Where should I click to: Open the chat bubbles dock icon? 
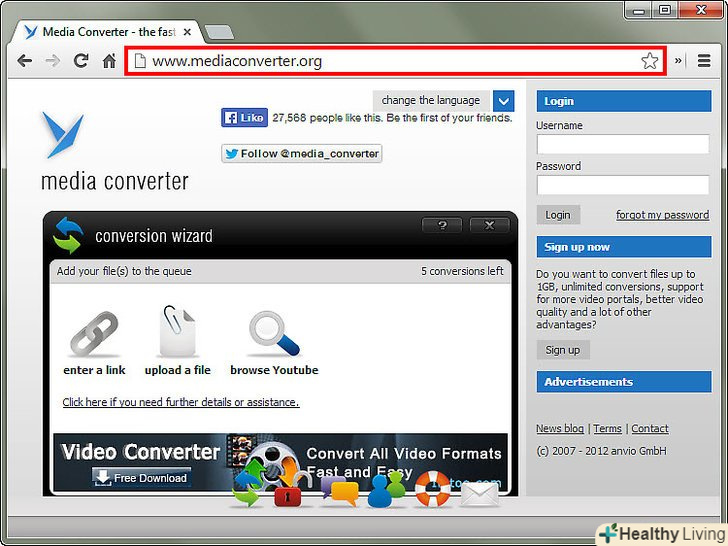click(x=340, y=491)
